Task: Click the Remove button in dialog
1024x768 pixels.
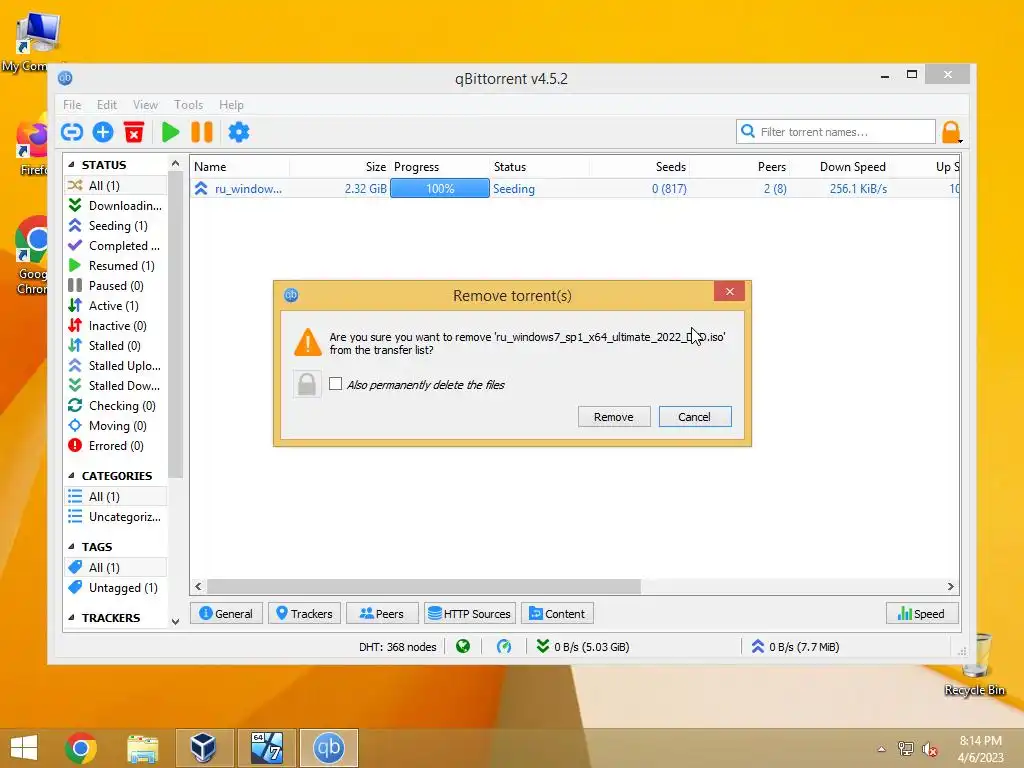Action: (614, 417)
